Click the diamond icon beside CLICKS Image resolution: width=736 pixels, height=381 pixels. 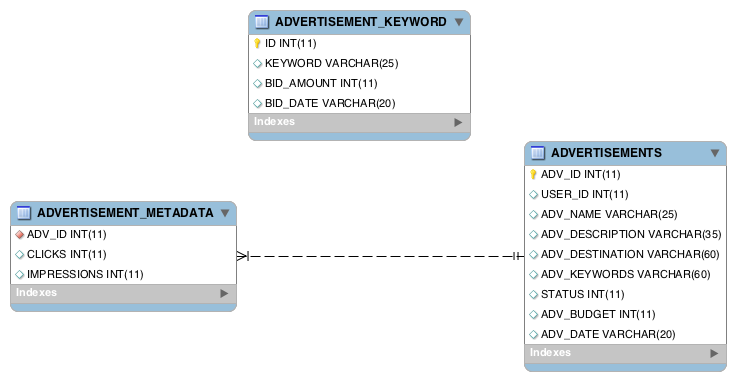[x=20, y=254]
